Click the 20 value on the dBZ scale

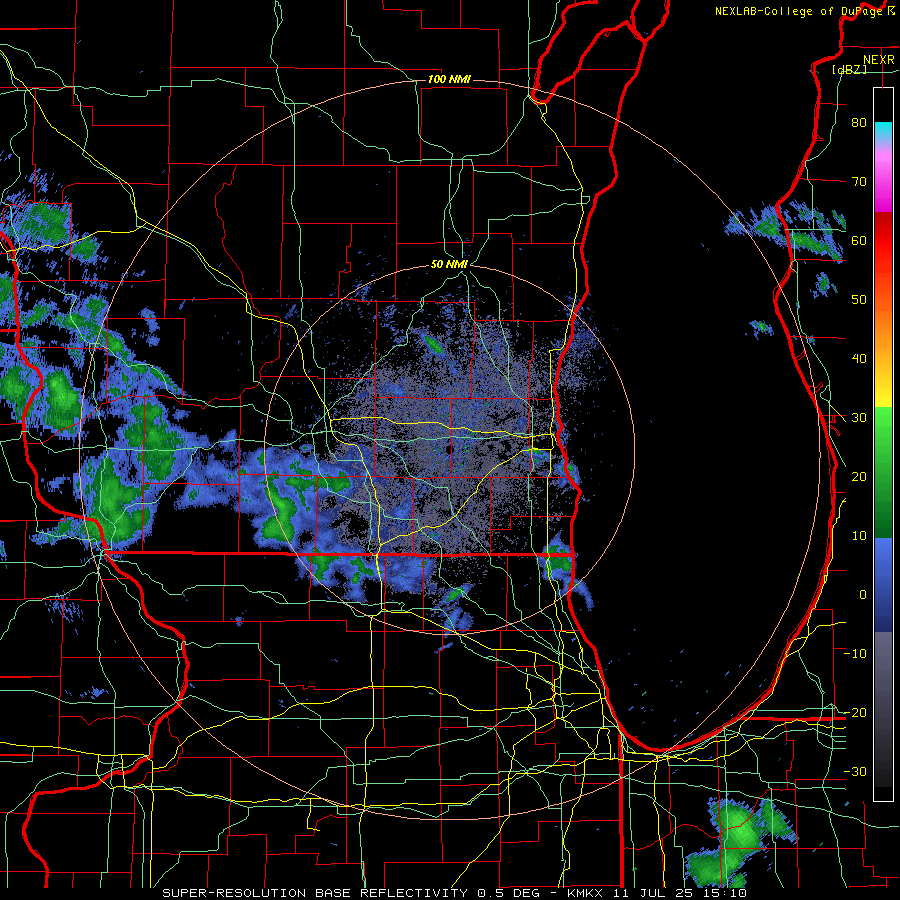859,477
